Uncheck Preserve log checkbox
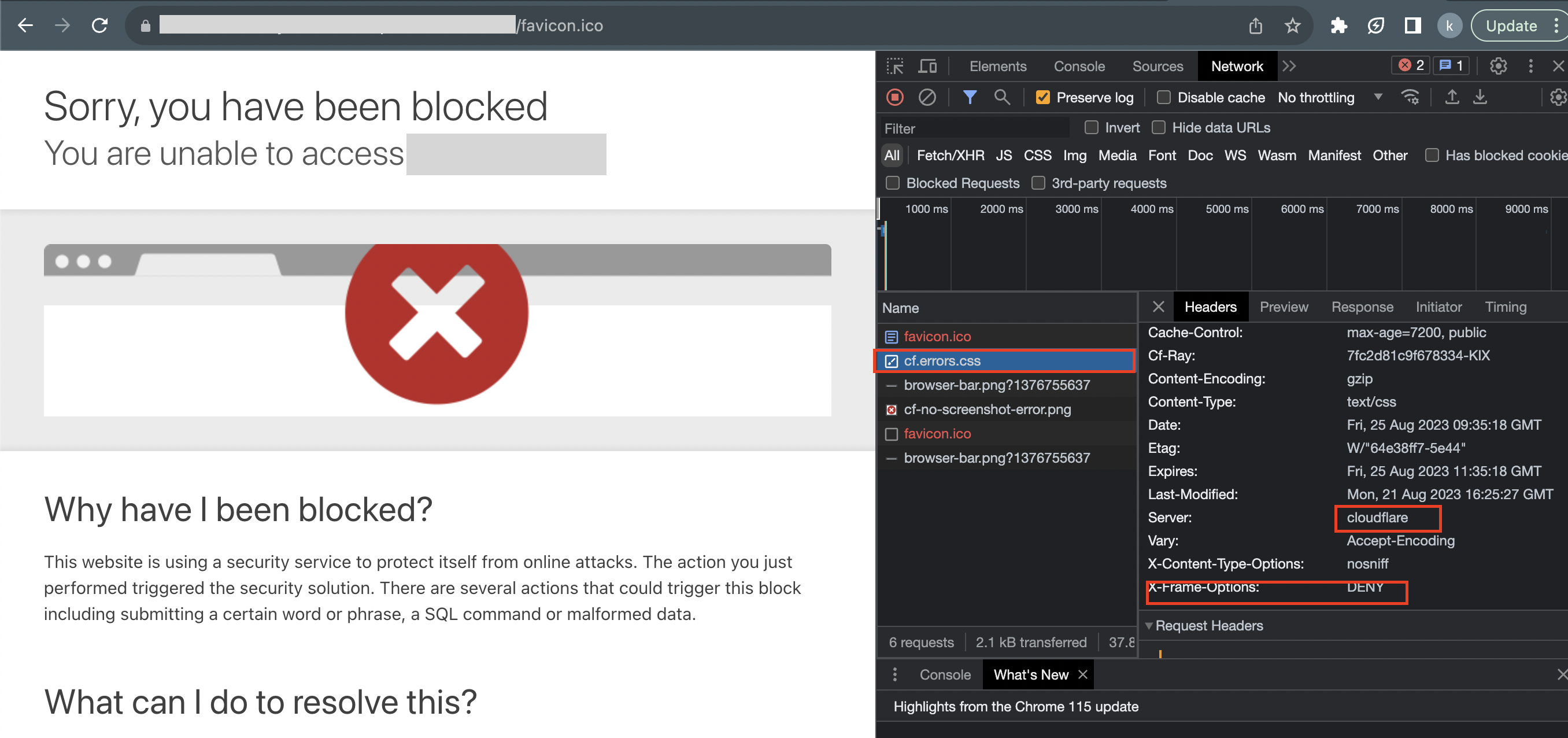Viewport: 1568px width, 738px height. pos(1042,97)
